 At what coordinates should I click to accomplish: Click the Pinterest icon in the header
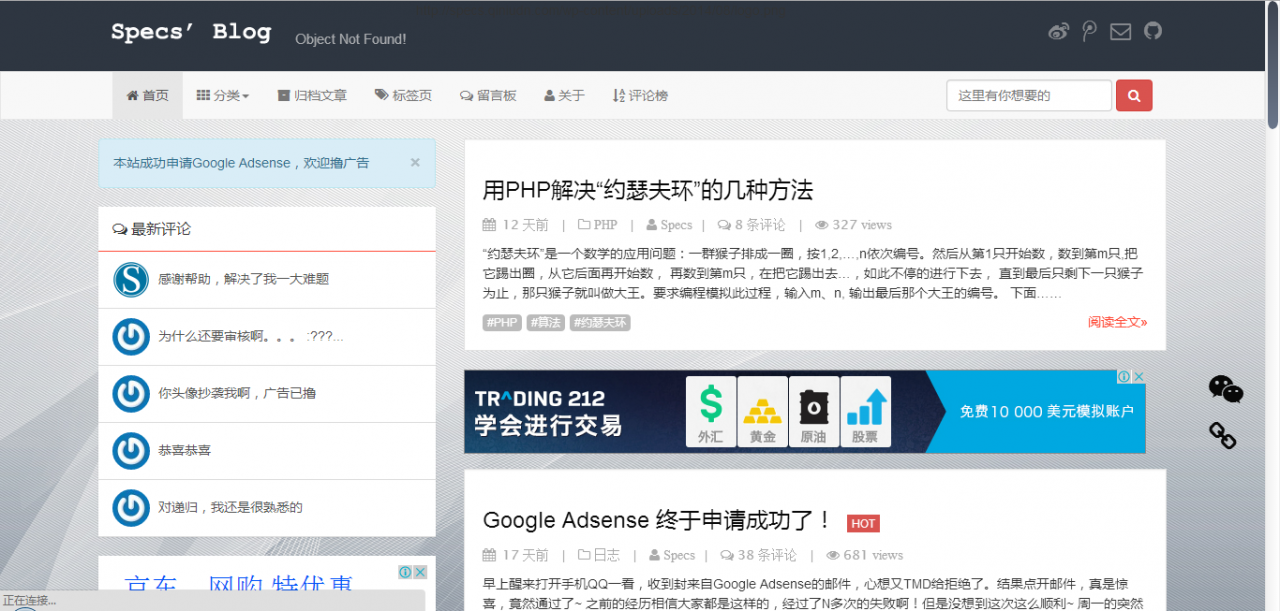click(1089, 31)
